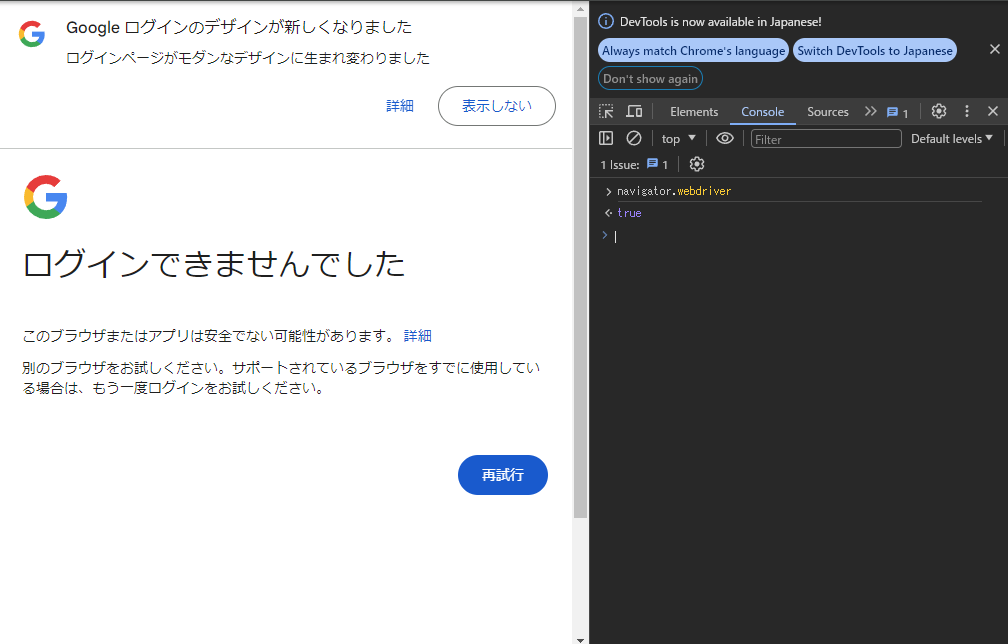Open DevTools settings gear in tab bar

tap(938, 112)
